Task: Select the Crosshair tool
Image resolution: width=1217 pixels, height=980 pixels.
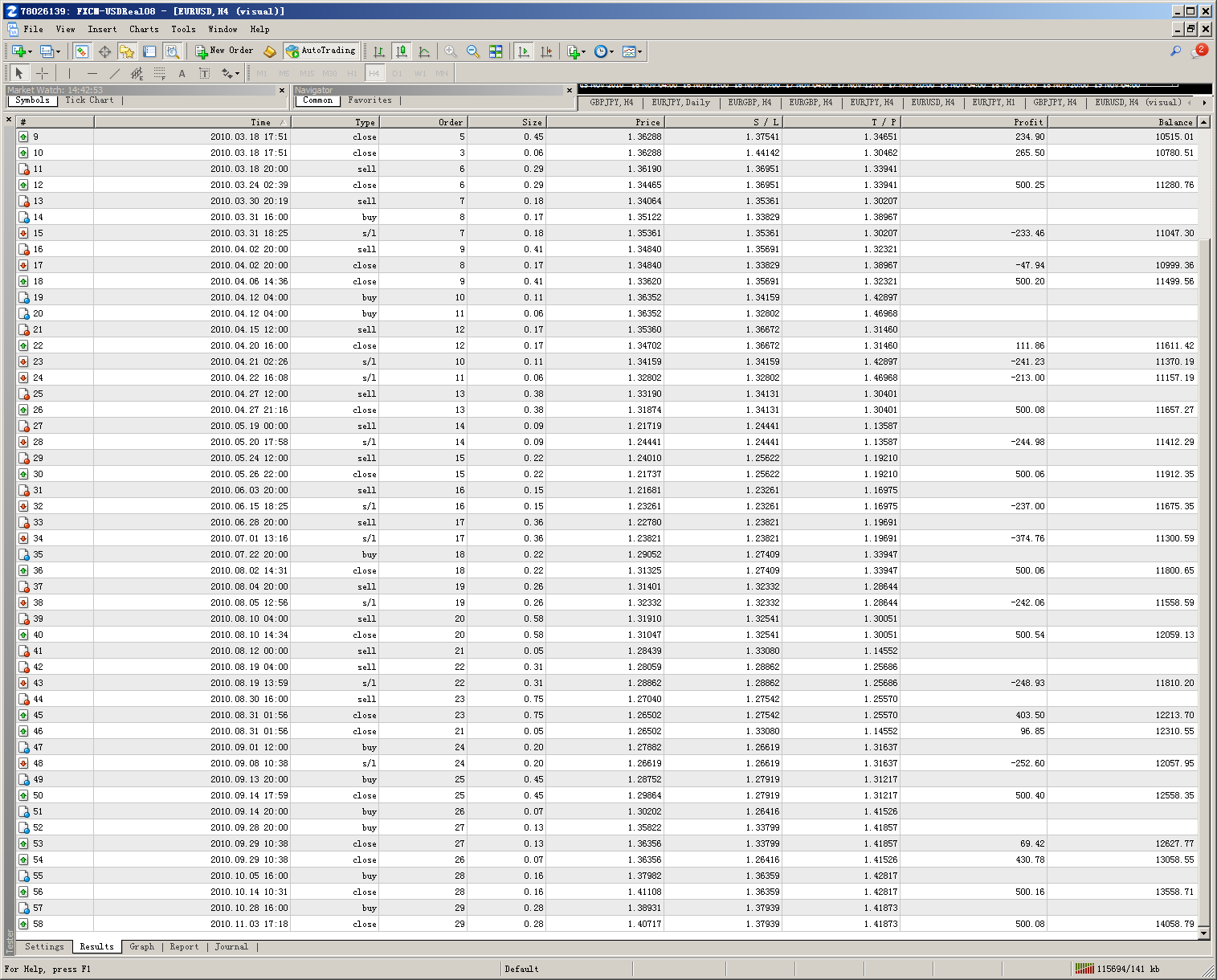Action: tap(43, 73)
